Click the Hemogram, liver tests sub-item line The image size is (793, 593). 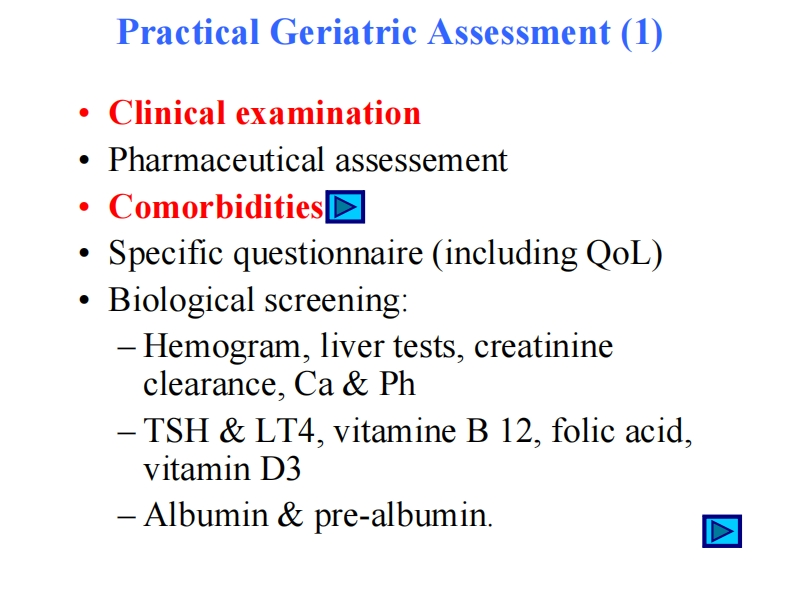coord(378,347)
